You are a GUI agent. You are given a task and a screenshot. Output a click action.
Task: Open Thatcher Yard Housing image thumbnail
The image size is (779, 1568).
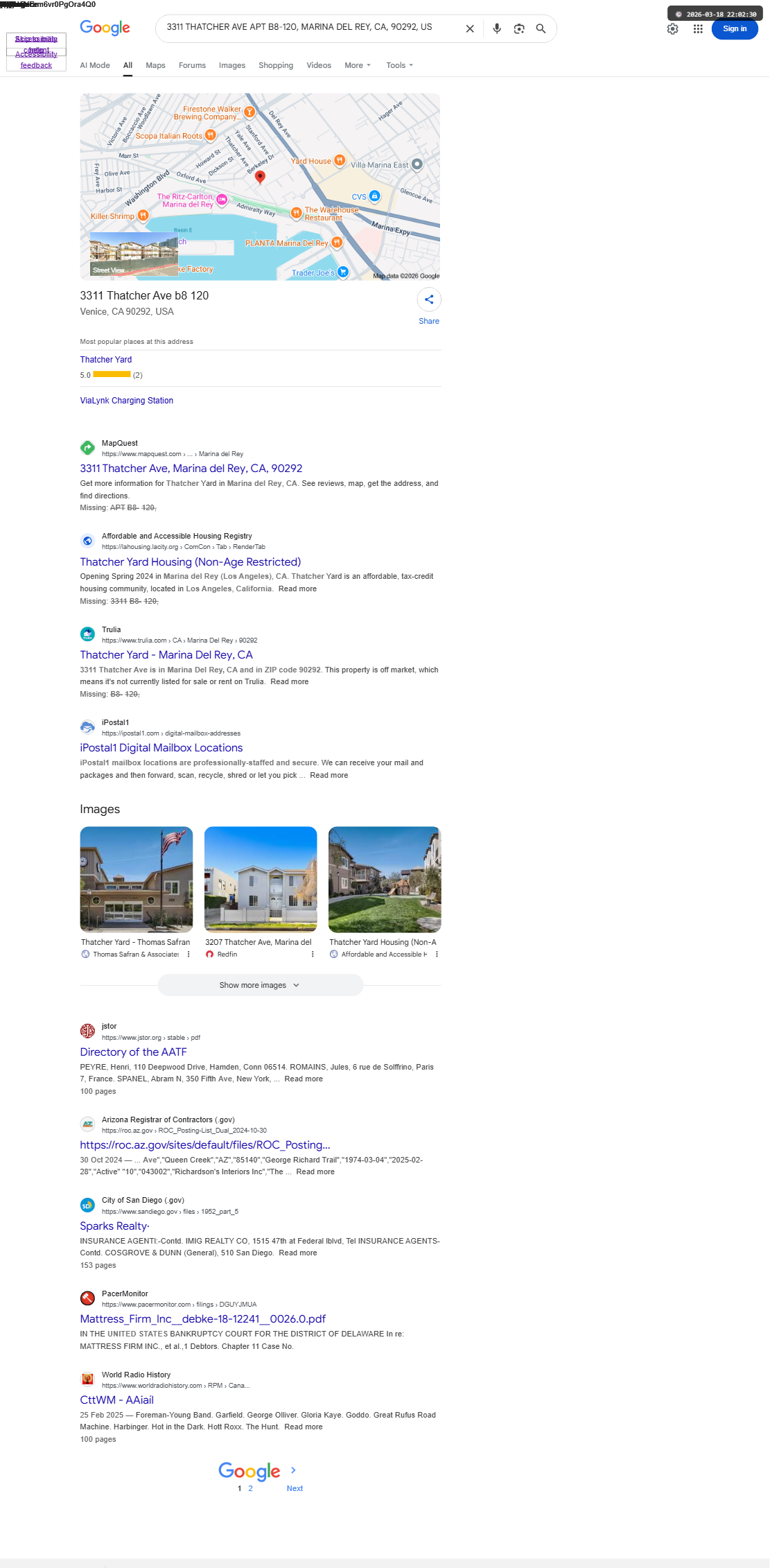(385, 879)
